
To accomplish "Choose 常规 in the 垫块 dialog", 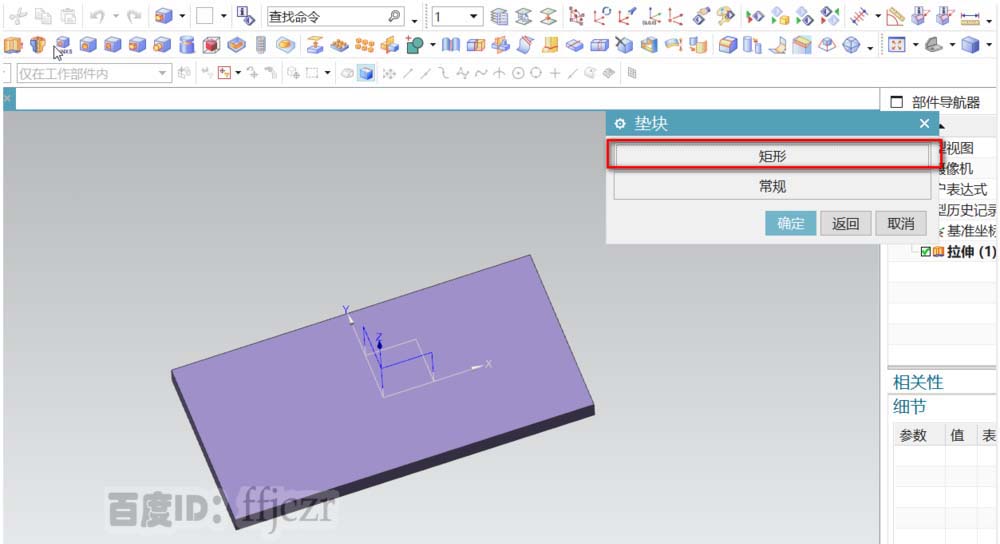I will point(772,186).
